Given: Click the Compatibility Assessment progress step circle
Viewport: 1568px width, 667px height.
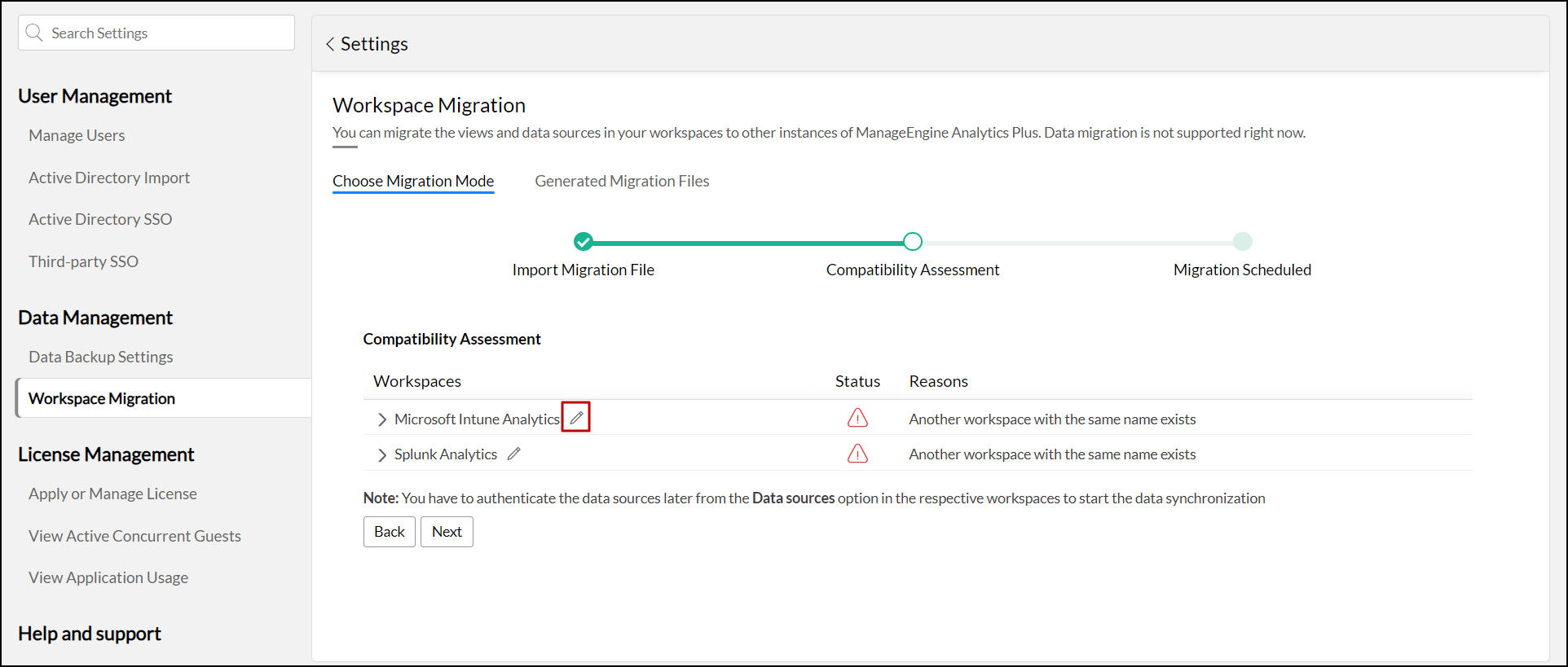Looking at the screenshot, I should [913, 241].
